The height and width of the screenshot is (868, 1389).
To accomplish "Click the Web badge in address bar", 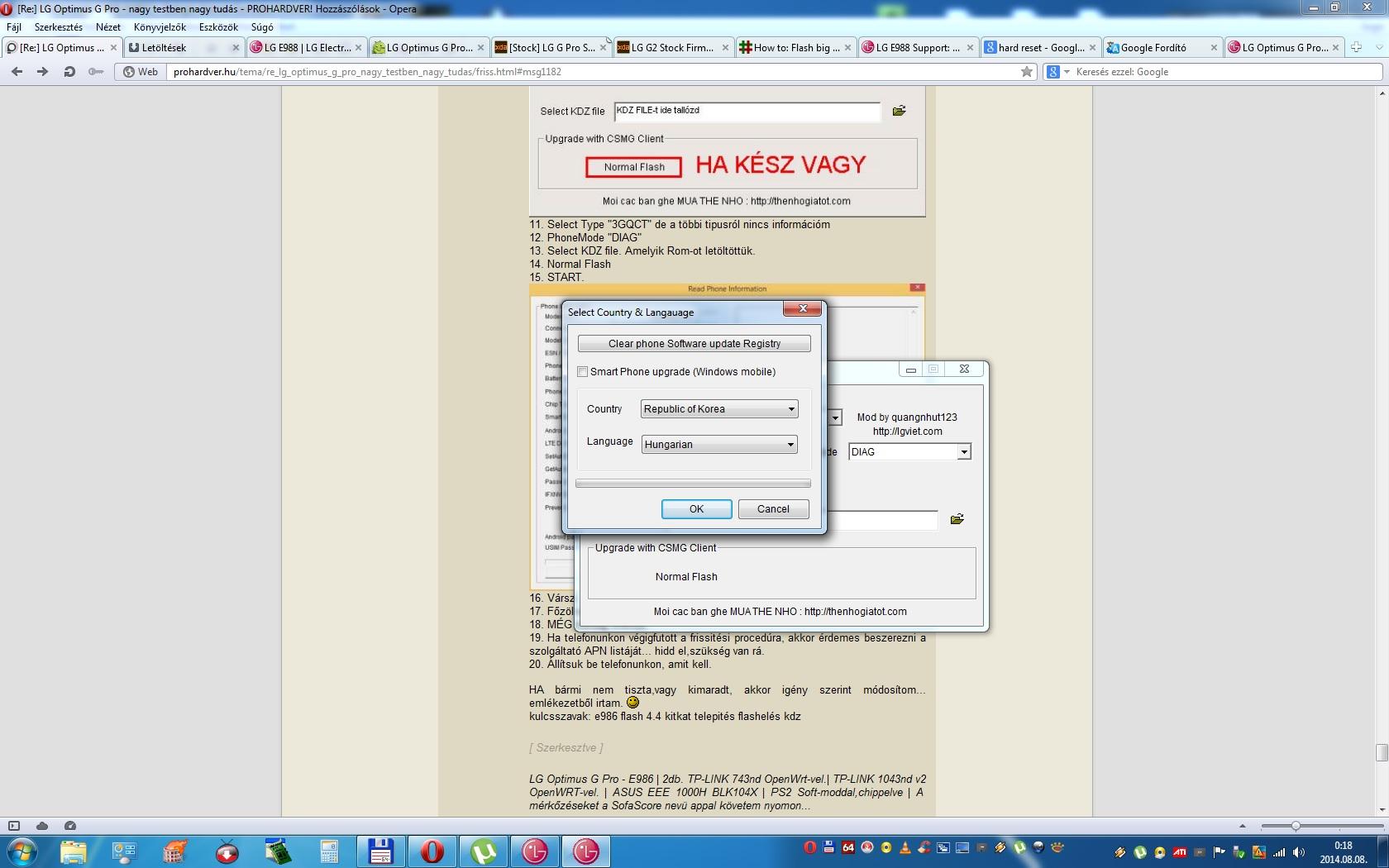I will pyautogui.click(x=141, y=72).
